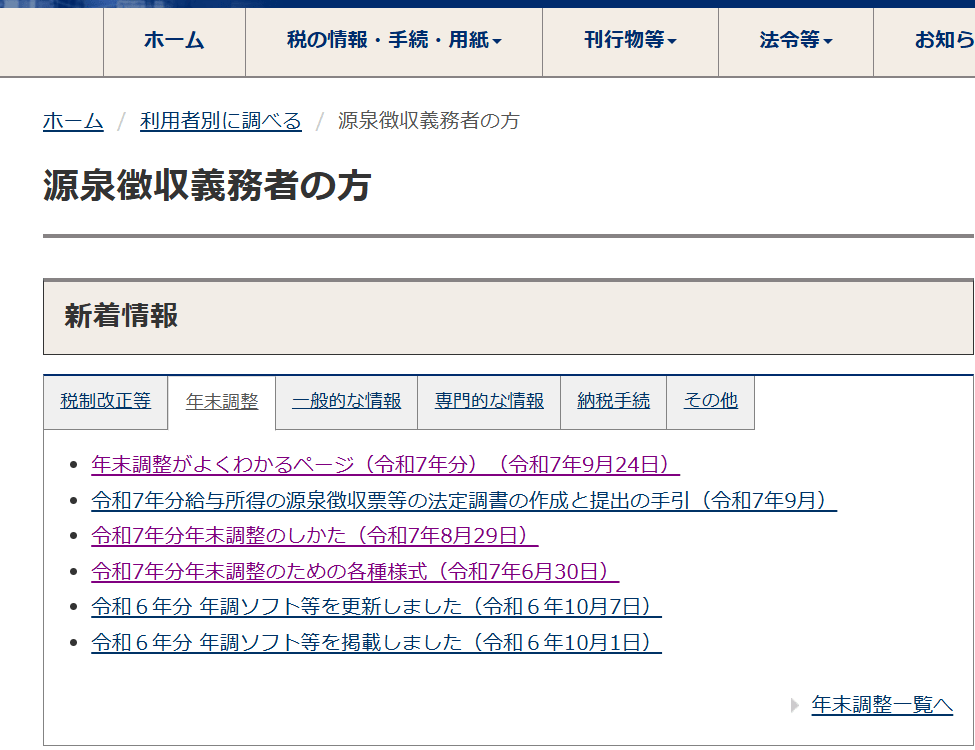Open 年調ソフト等を掲載しました link
975x750 pixels.
(376, 642)
